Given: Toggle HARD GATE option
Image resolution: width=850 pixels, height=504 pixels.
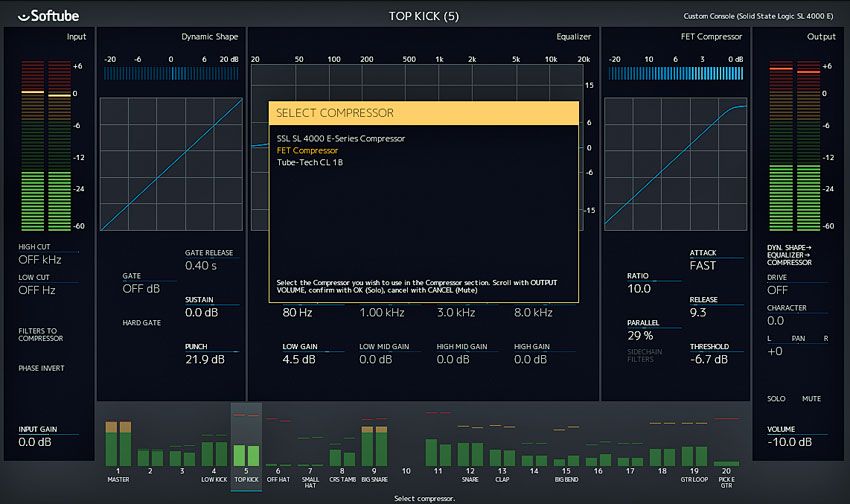Looking at the screenshot, I should pyautogui.click(x=141, y=323).
